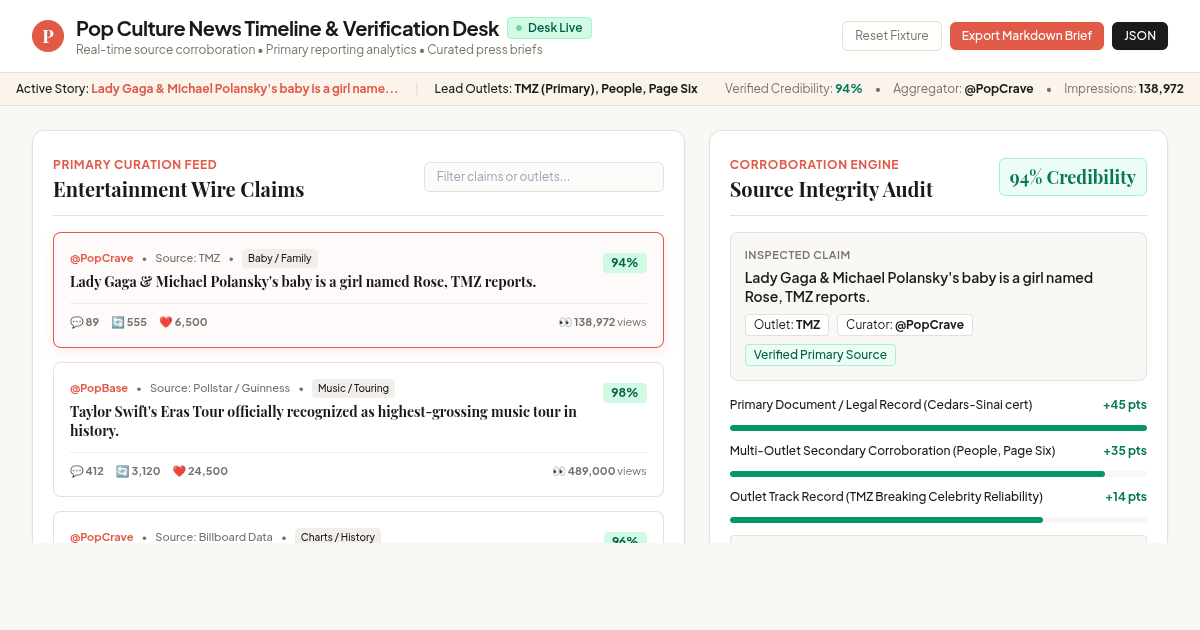Screen dimensions: 1200x630
Task: Click eyes icon beside 489,000 views
Action: (x=559, y=471)
